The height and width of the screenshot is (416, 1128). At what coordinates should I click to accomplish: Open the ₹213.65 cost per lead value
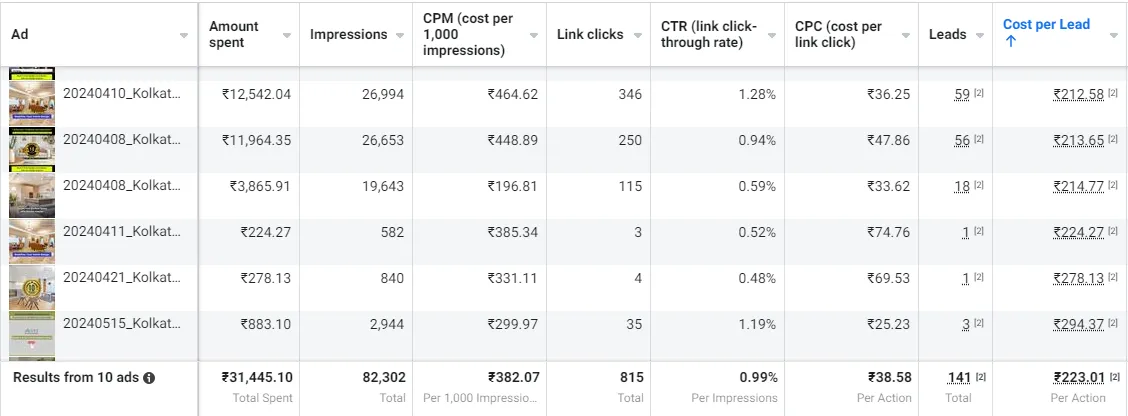coord(1078,140)
